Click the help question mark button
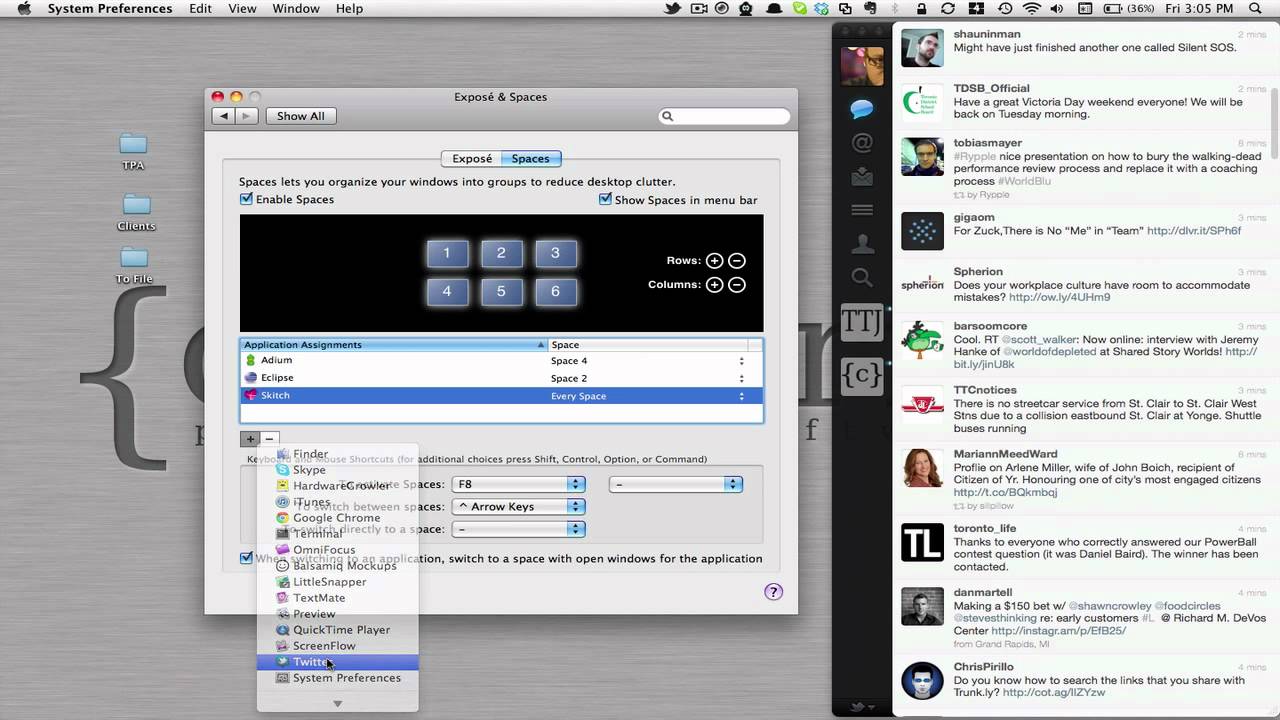The image size is (1280, 720). (773, 591)
